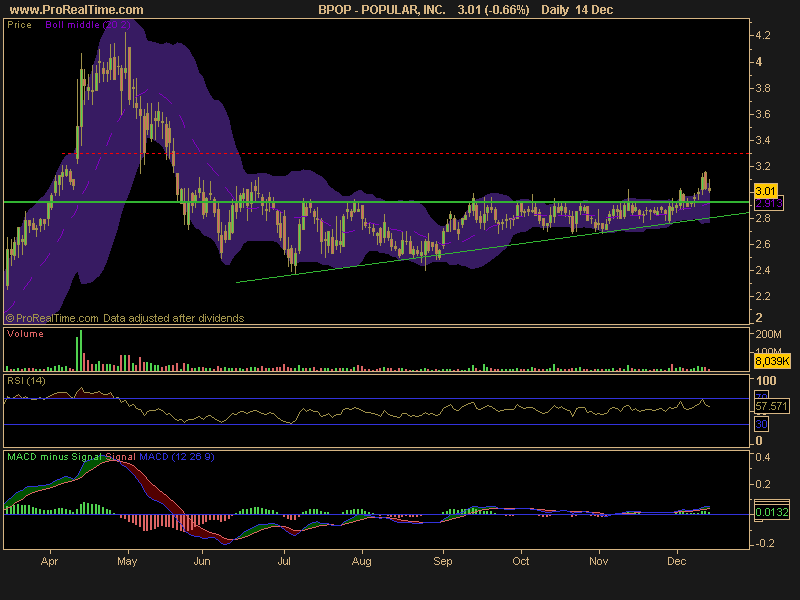This screenshot has width=800, height=600.
Task: Click the RSI (14) indicator label
Action: tap(26, 381)
